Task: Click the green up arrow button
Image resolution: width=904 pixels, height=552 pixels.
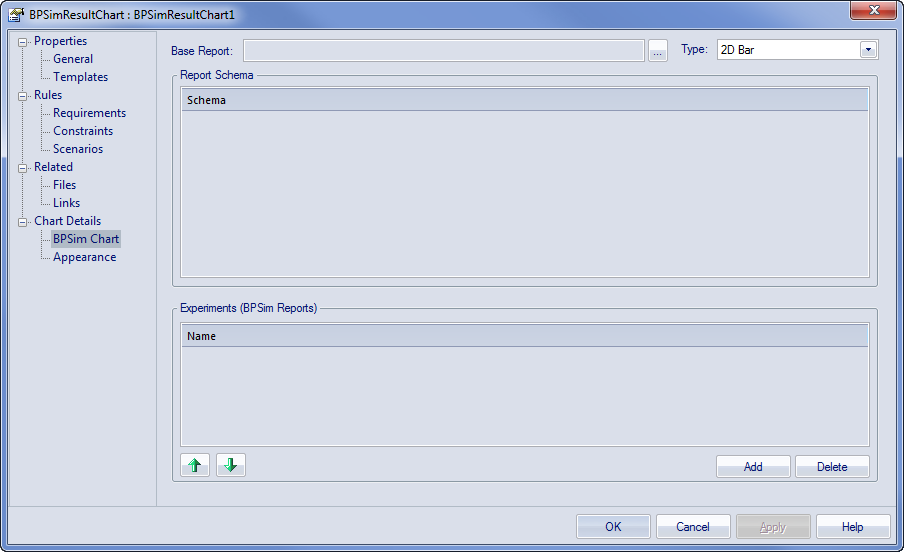Action: 195,465
